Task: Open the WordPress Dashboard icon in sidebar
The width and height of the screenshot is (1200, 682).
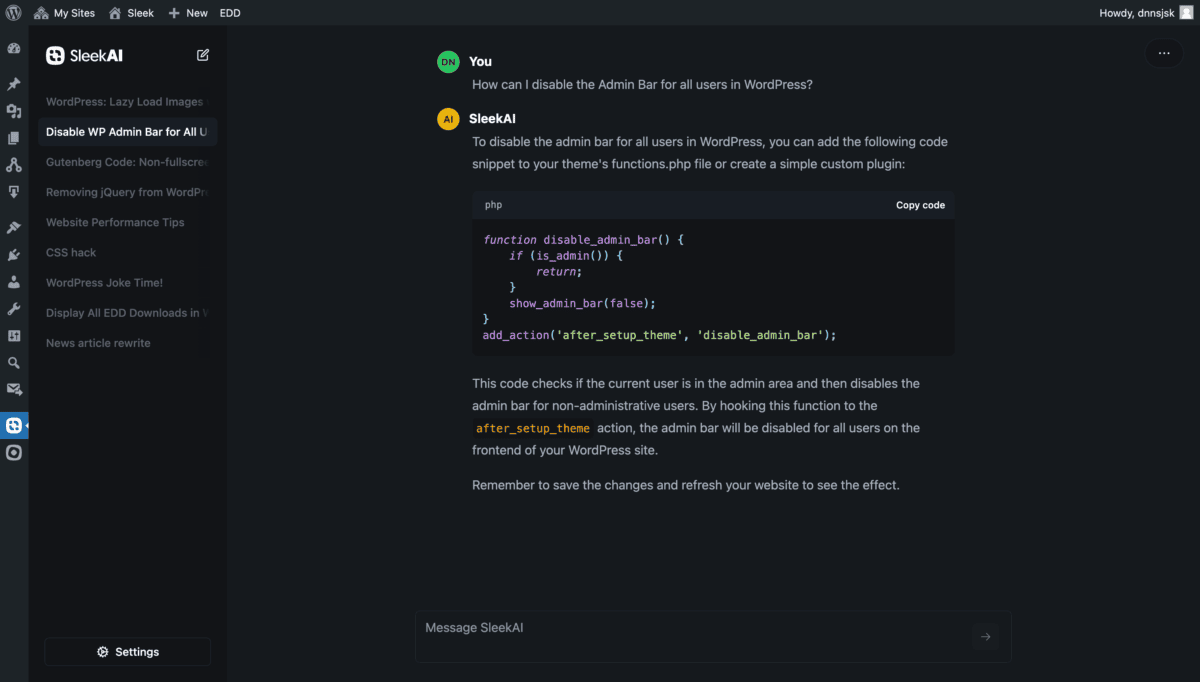Action: (x=14, y=48)
